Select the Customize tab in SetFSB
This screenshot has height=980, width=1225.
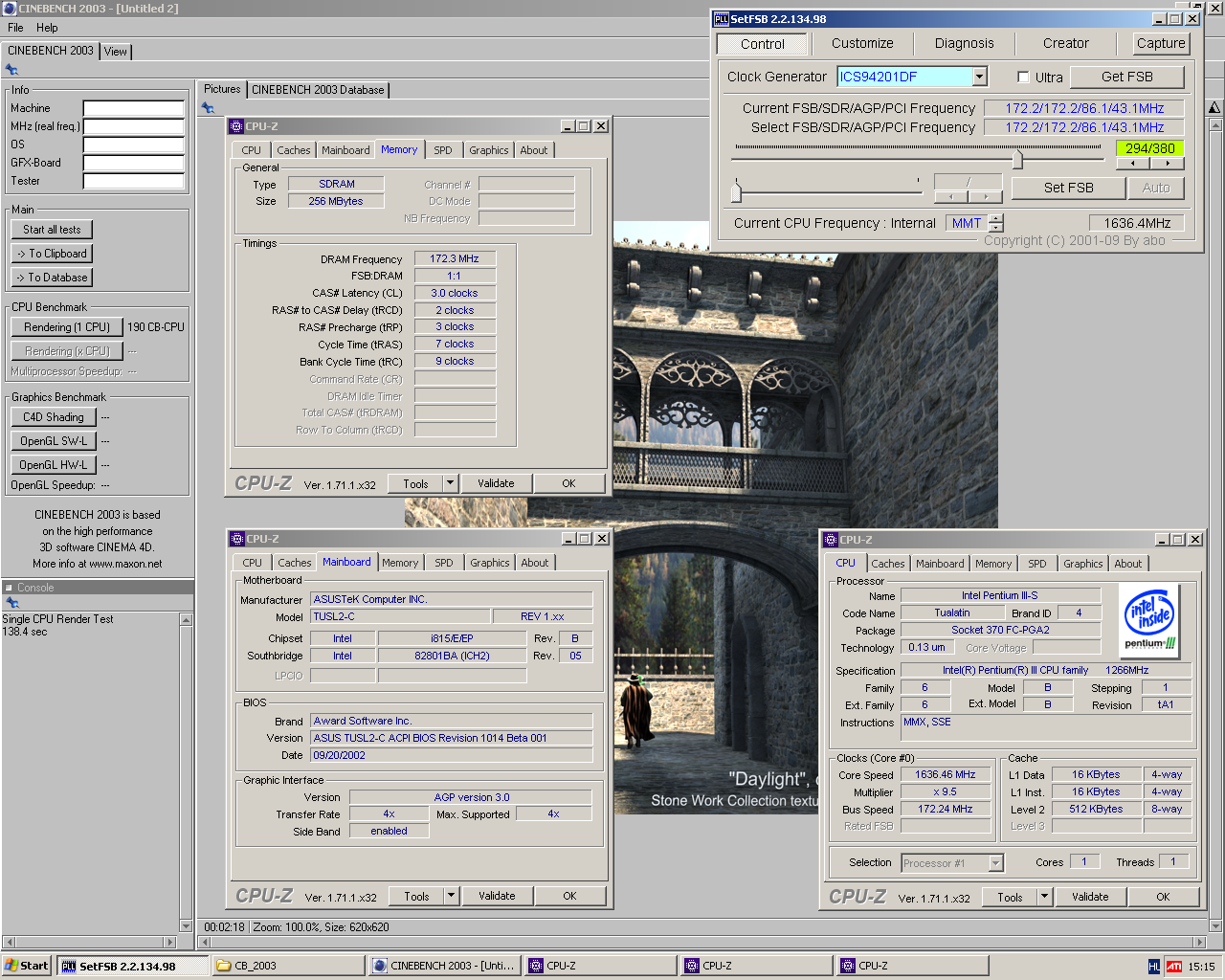pos(862,43)
